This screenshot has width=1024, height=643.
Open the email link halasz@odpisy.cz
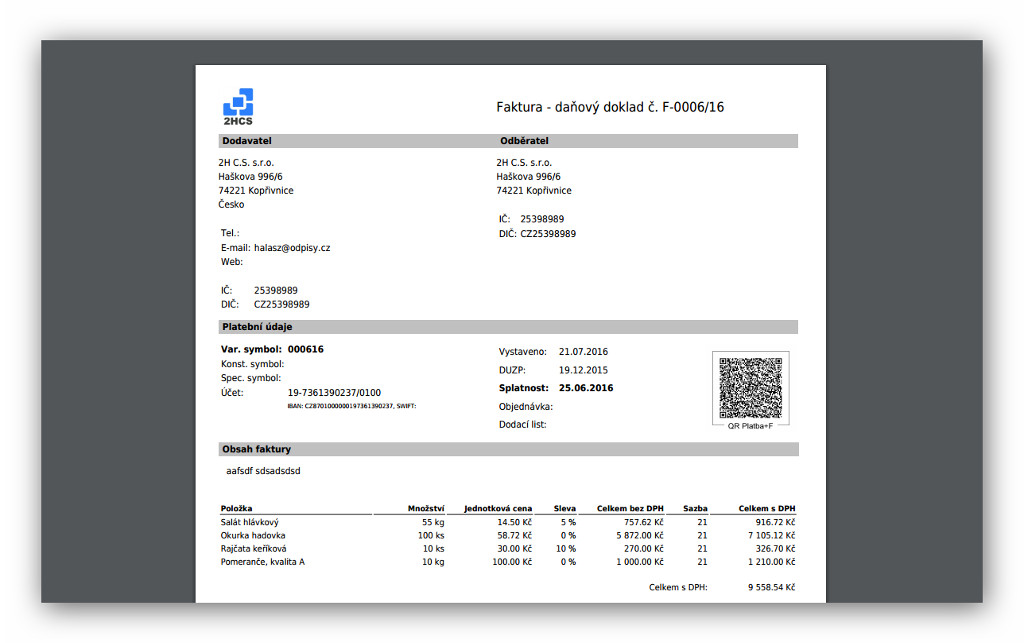point(292,247)
